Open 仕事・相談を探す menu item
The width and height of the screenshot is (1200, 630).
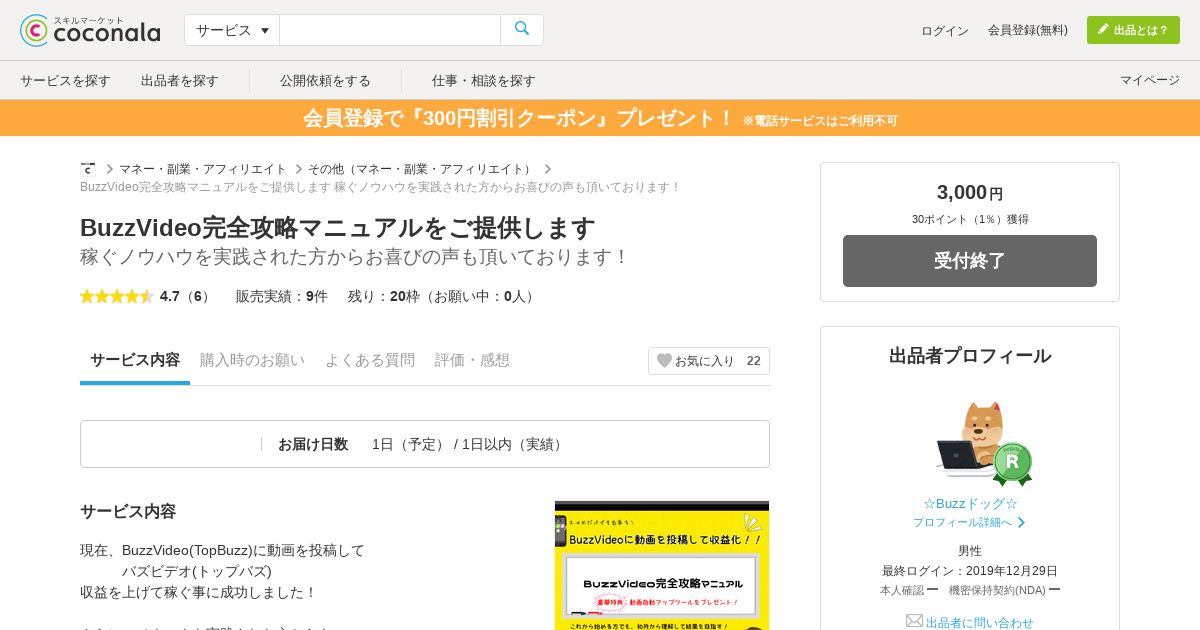pos(484,81)
